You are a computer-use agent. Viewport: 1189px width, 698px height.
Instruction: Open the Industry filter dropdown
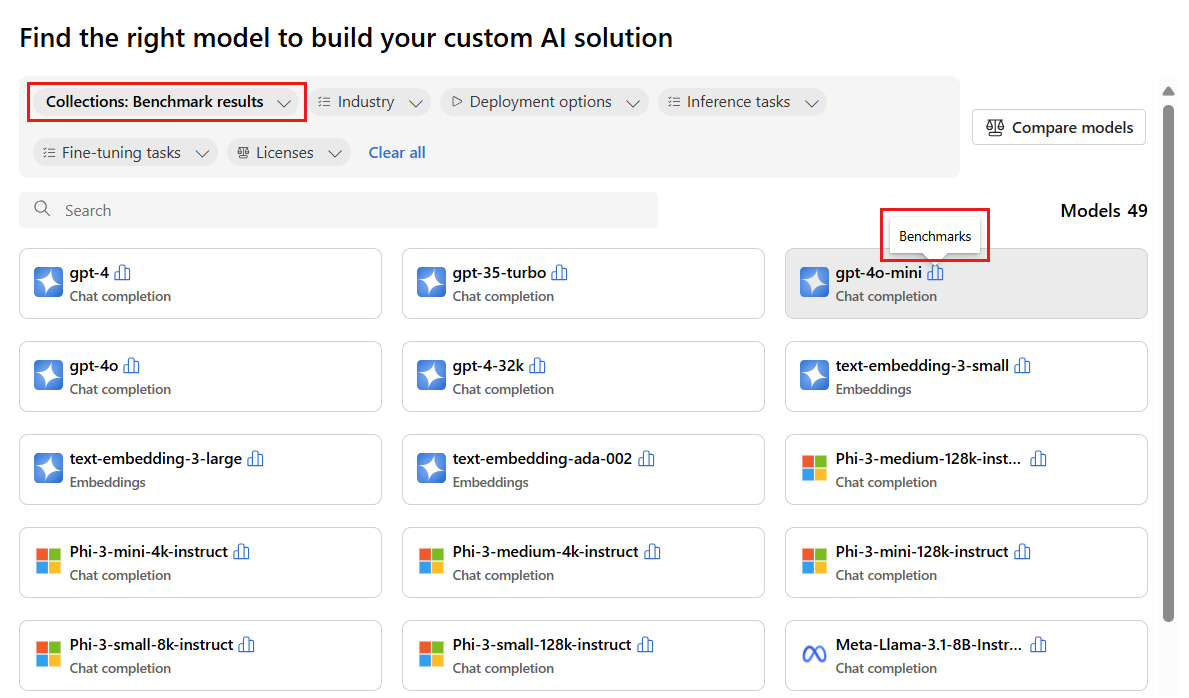[369, 102]
